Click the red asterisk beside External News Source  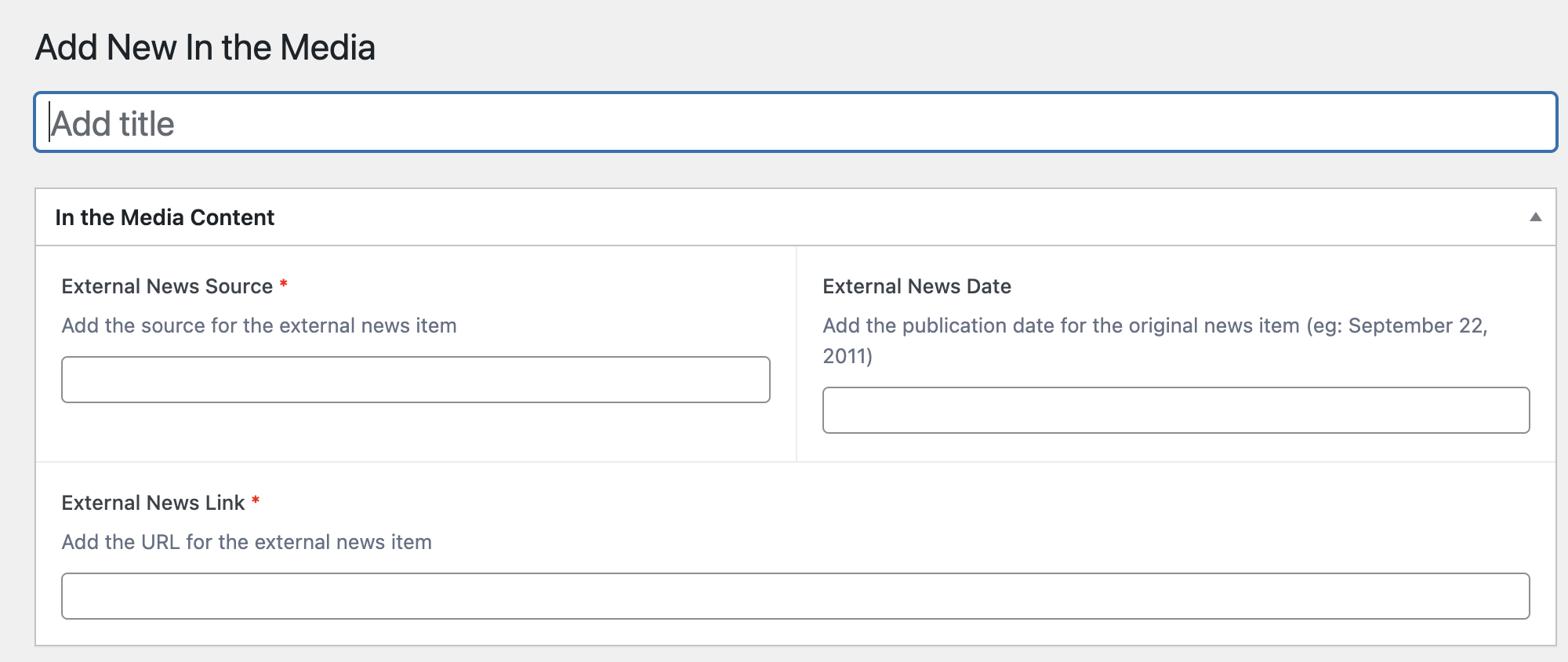tap(284, 285)
